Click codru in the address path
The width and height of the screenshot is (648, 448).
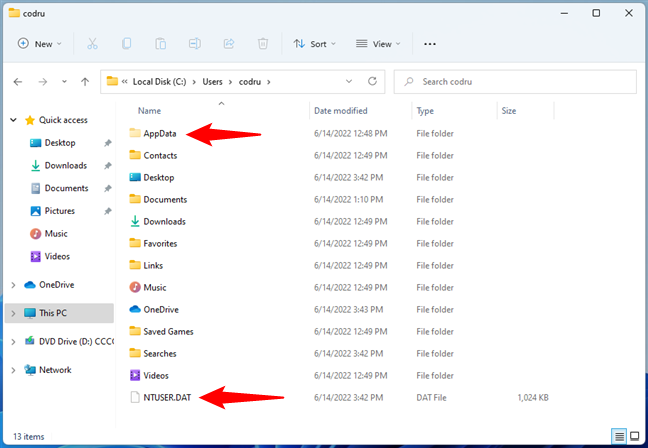250,82
